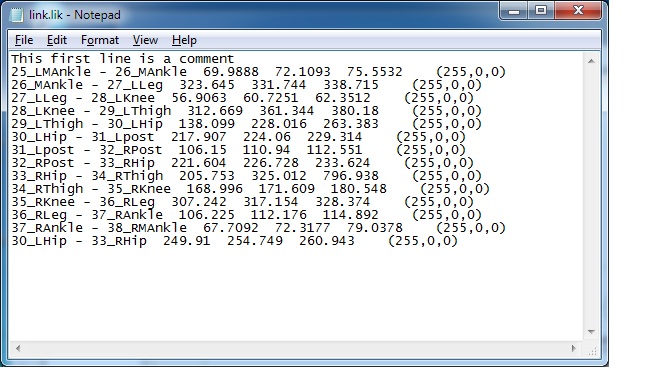Click the text 'This first line is a comment'
Screen dimensions: 652x384
123,59
